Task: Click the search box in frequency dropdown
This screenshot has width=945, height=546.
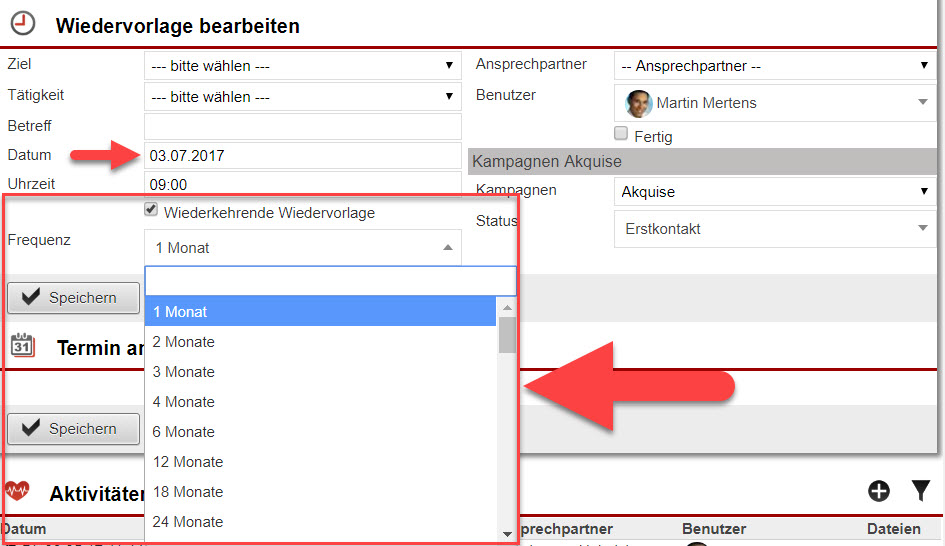Action: click(330, 281)
